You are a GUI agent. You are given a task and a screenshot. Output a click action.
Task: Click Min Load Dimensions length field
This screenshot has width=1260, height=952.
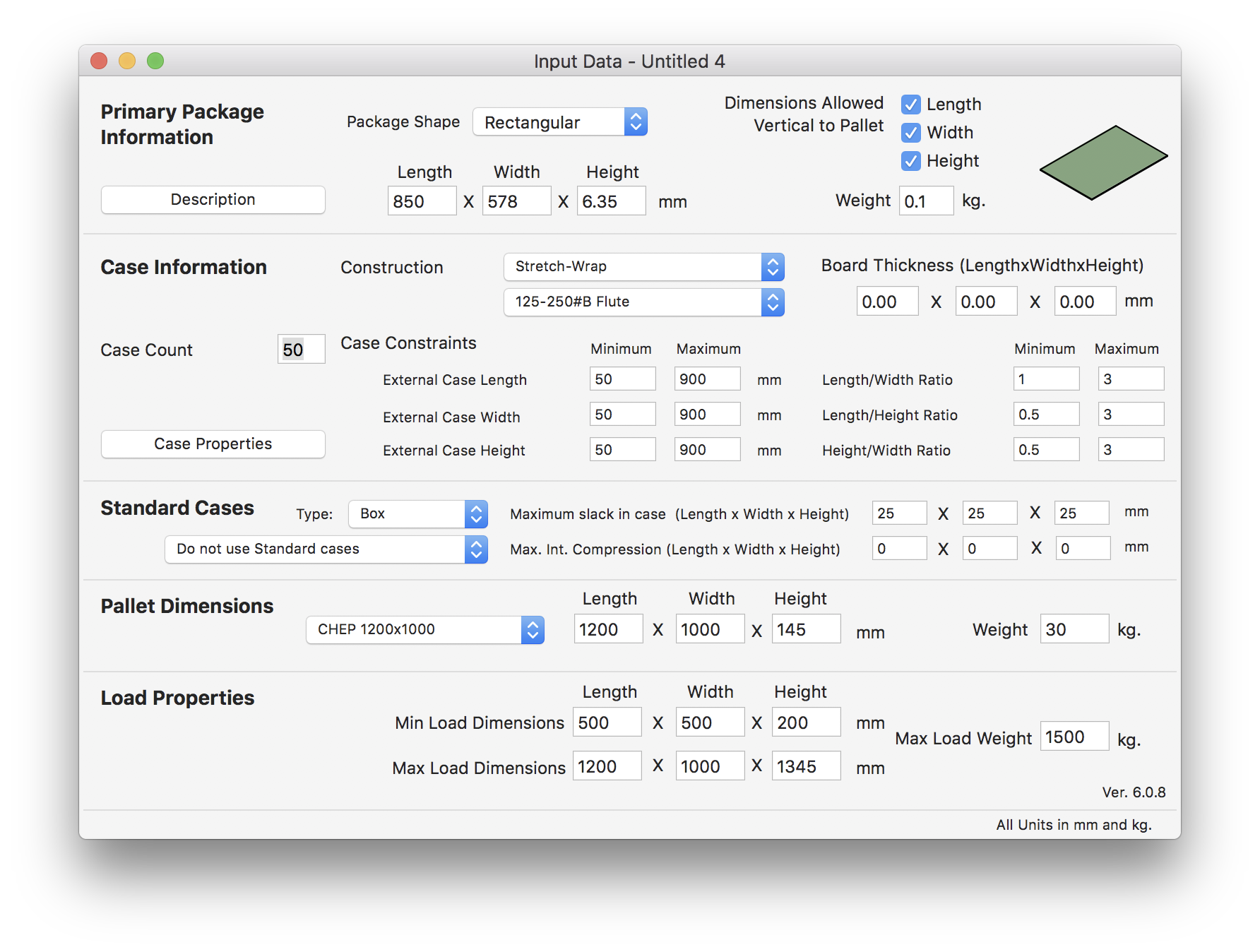pyautogui.click(x=607, y=722)
